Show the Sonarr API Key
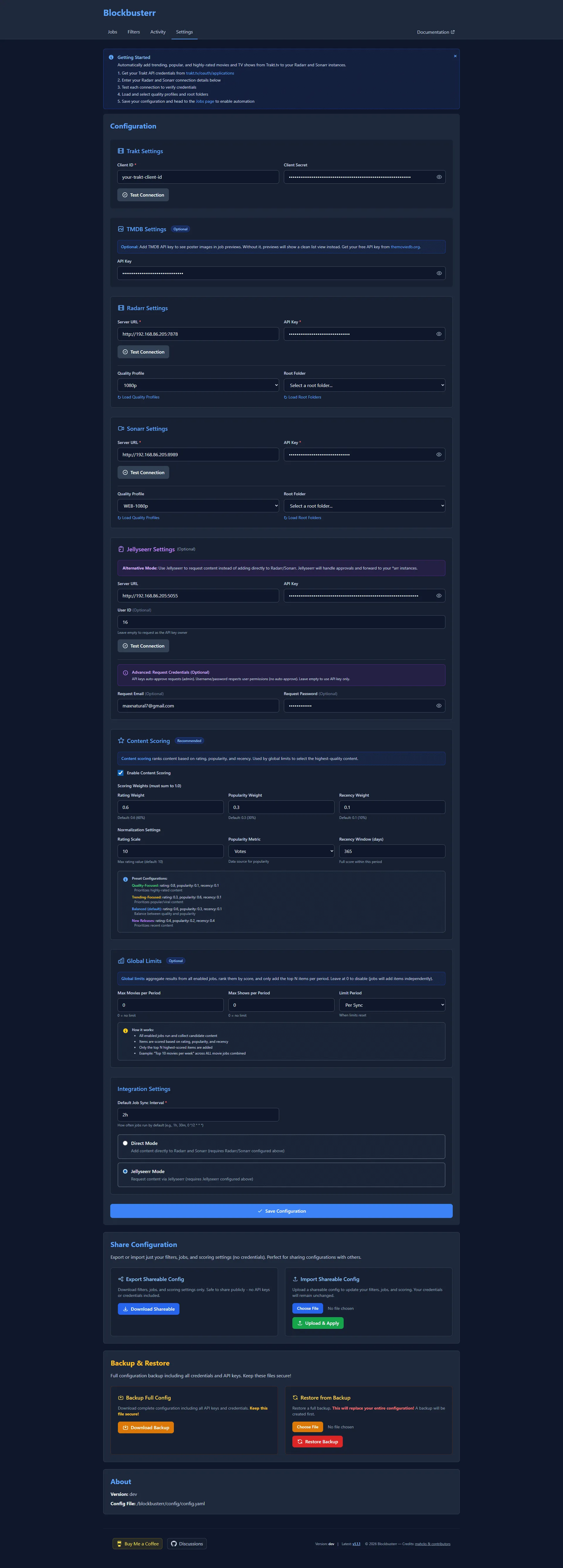 tap(439, 454)
